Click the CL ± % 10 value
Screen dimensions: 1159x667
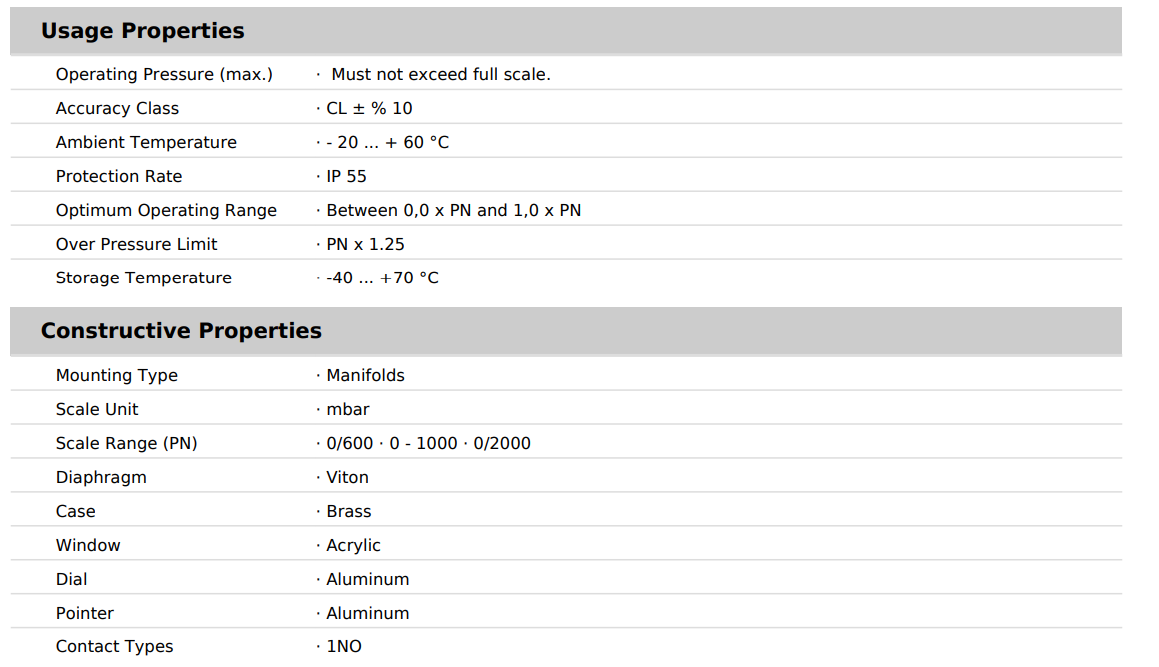tap(369, 109)
